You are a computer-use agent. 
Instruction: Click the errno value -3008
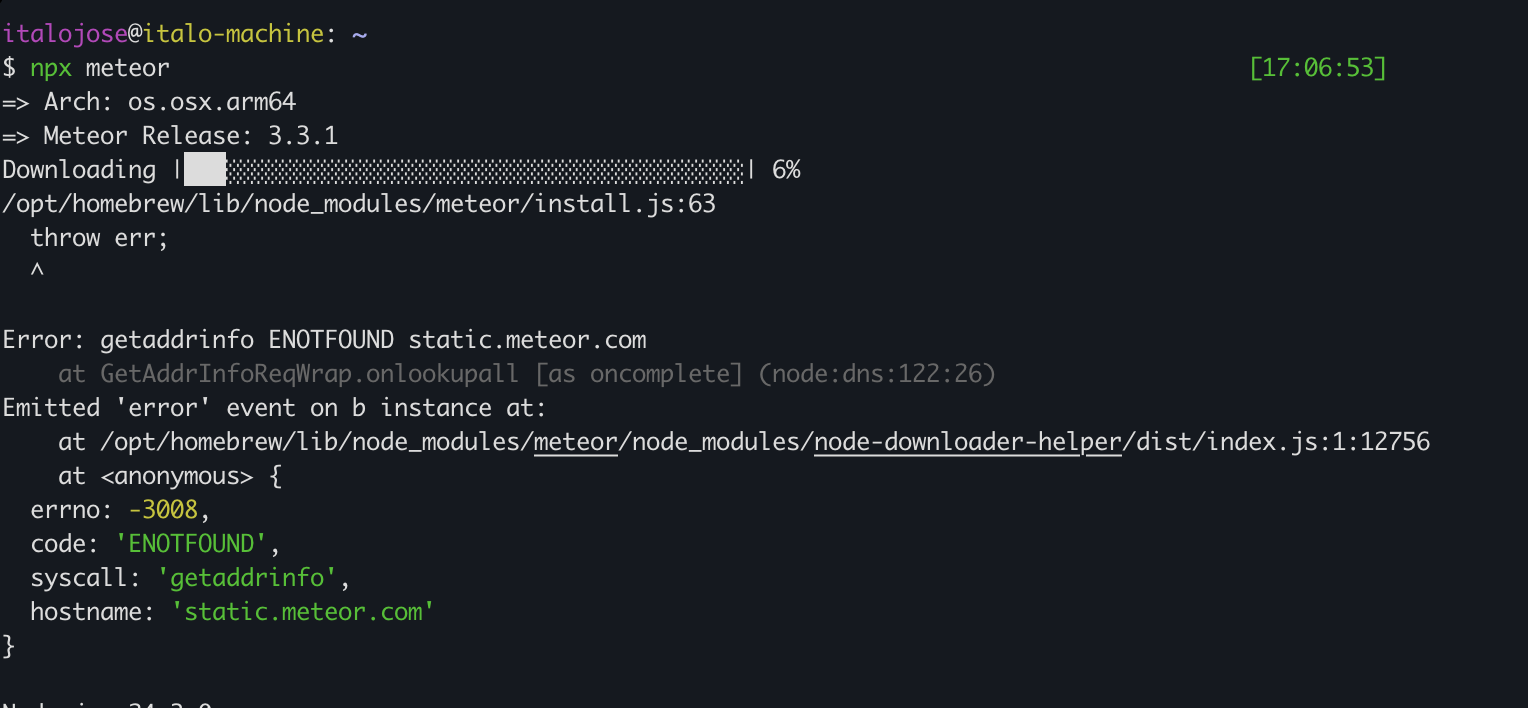tap(163, 510)
